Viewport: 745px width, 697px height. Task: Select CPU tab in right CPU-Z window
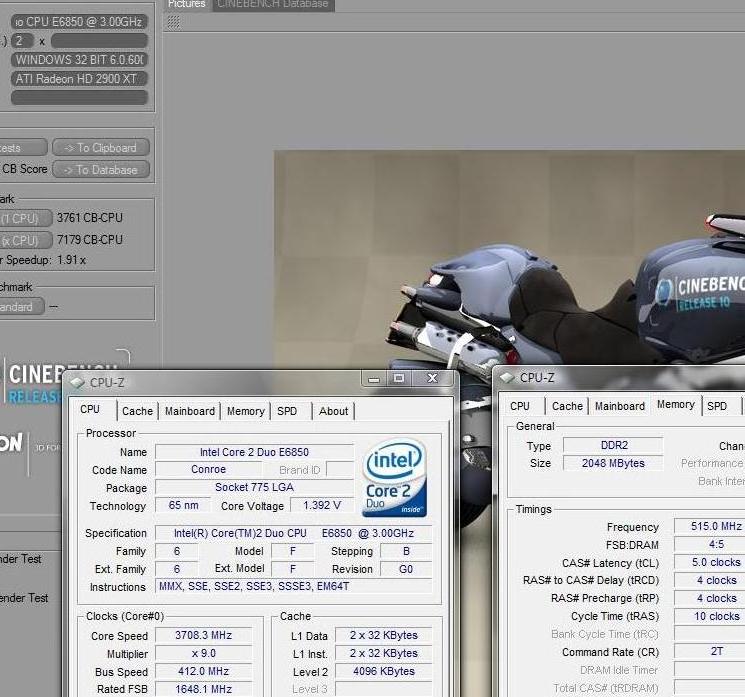click(x=520, y=406)
